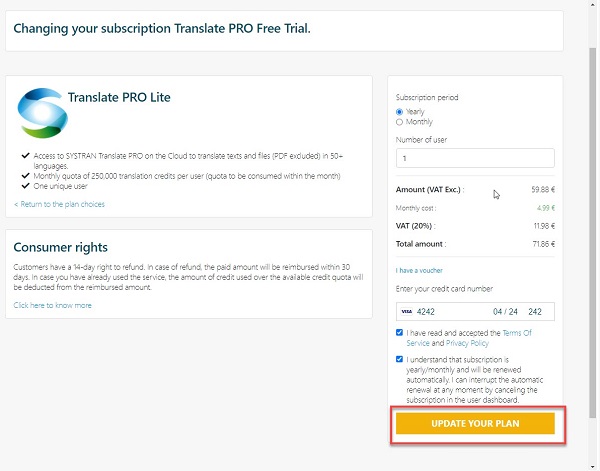Return to the plan choices
Viewport: 600px width, 471px height.
[x=60, y=204]
